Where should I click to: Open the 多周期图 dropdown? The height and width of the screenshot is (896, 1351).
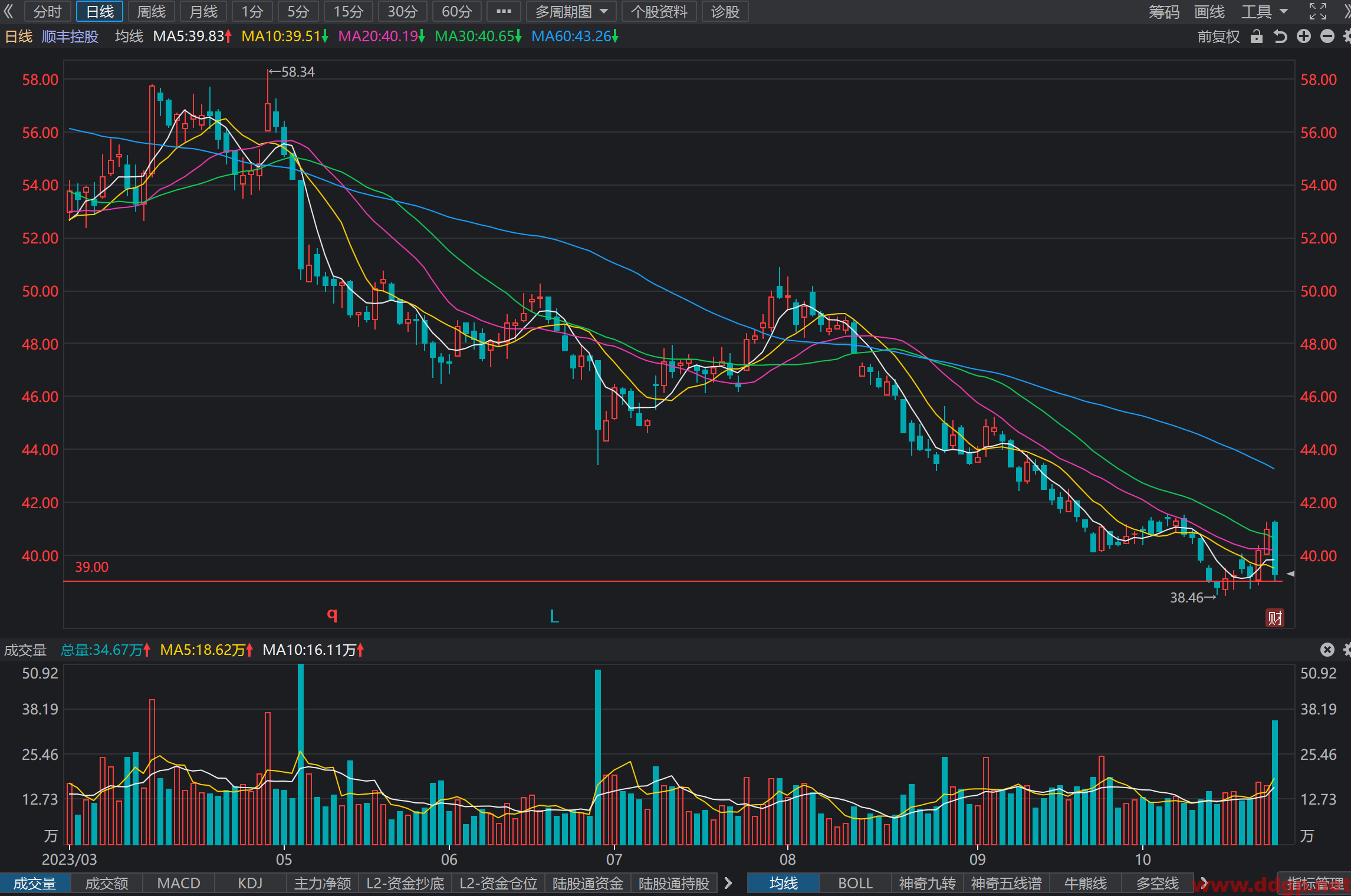point(571,11)
